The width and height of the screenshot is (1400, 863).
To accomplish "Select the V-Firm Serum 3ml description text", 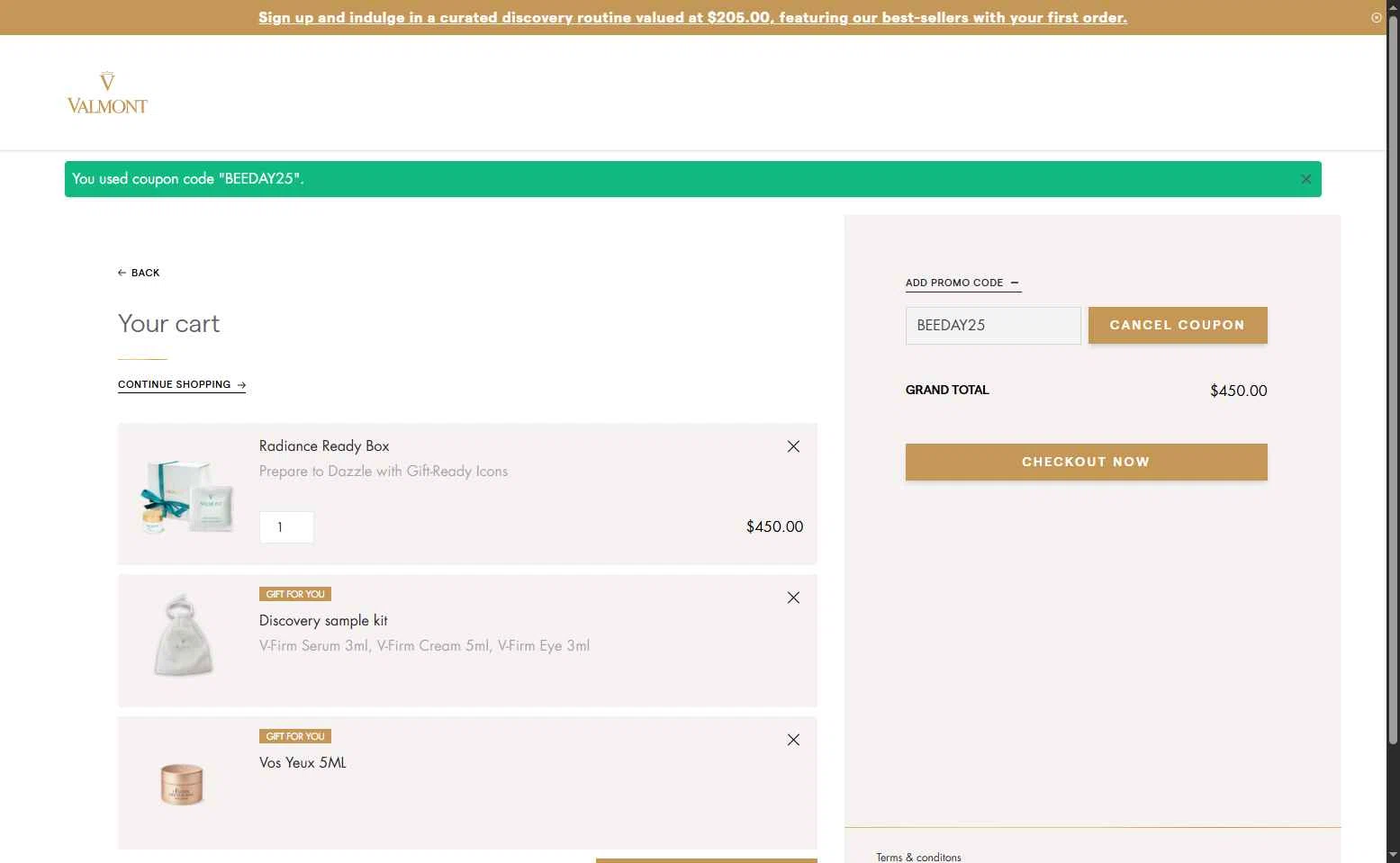I will coord(424,646).
